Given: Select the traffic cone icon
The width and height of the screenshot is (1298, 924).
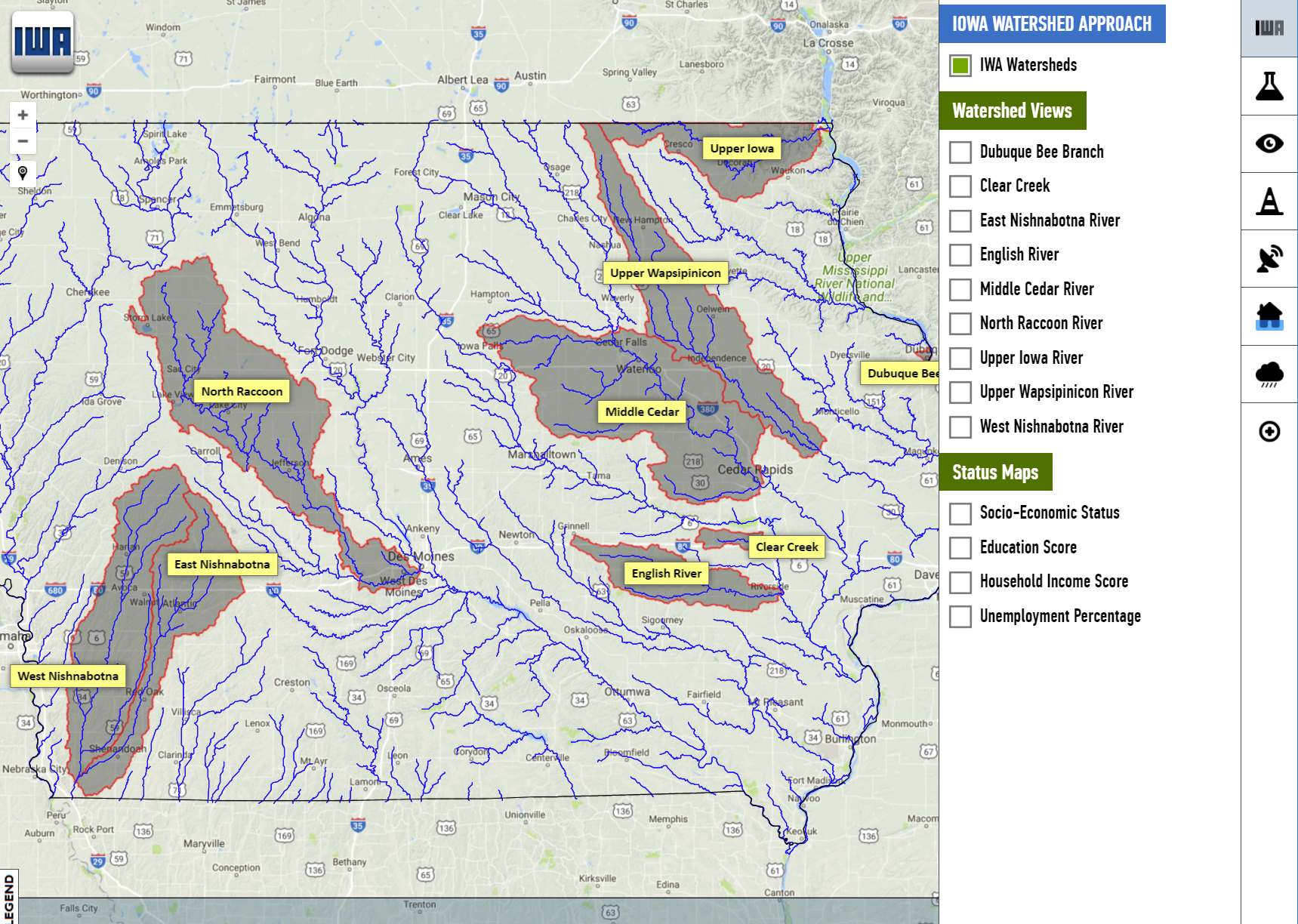Looking at the screenshot, I should [x=1269, y=201].
